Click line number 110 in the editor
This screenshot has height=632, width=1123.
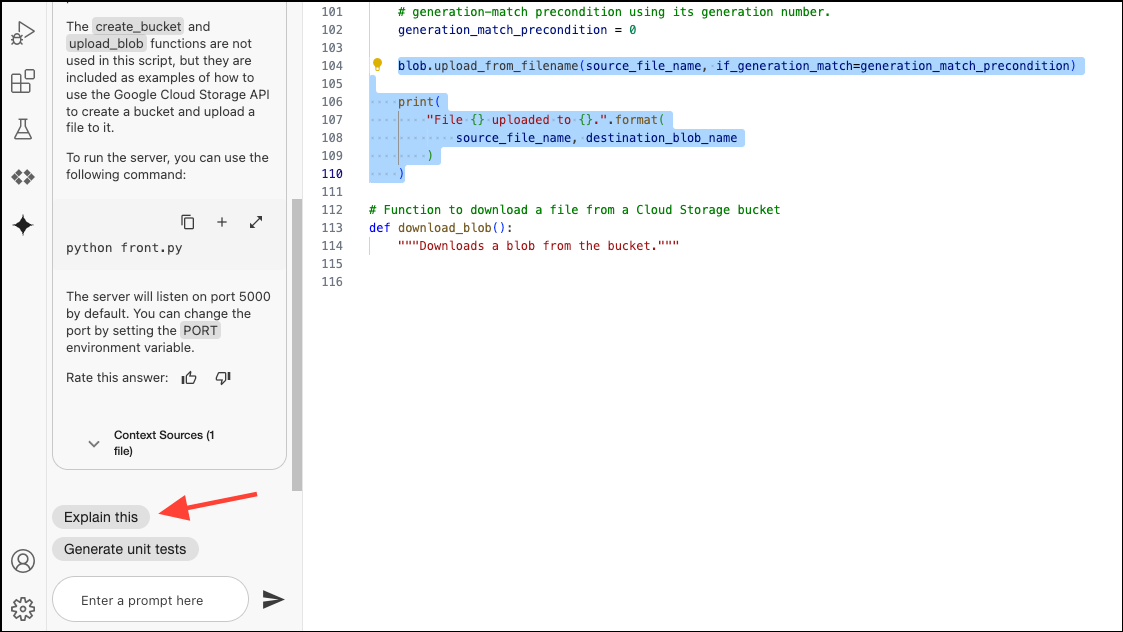[331, 173]
